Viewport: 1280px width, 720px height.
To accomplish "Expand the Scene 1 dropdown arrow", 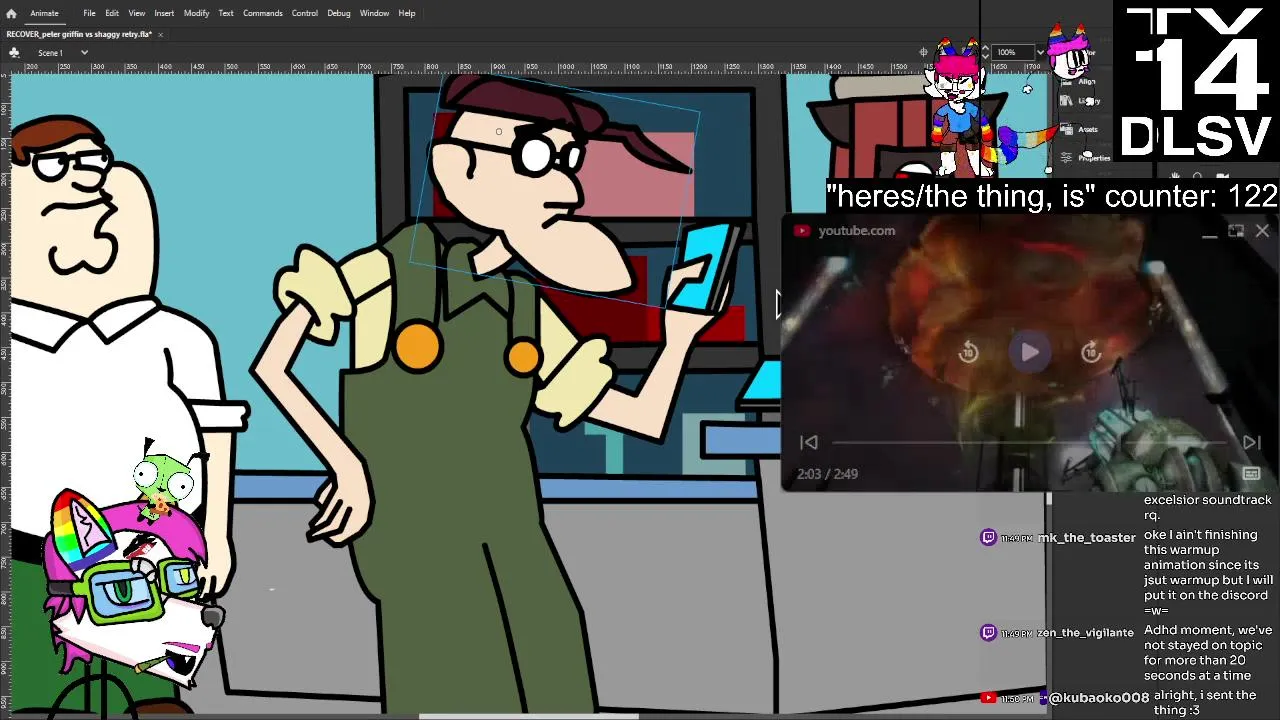I will 84,52.
